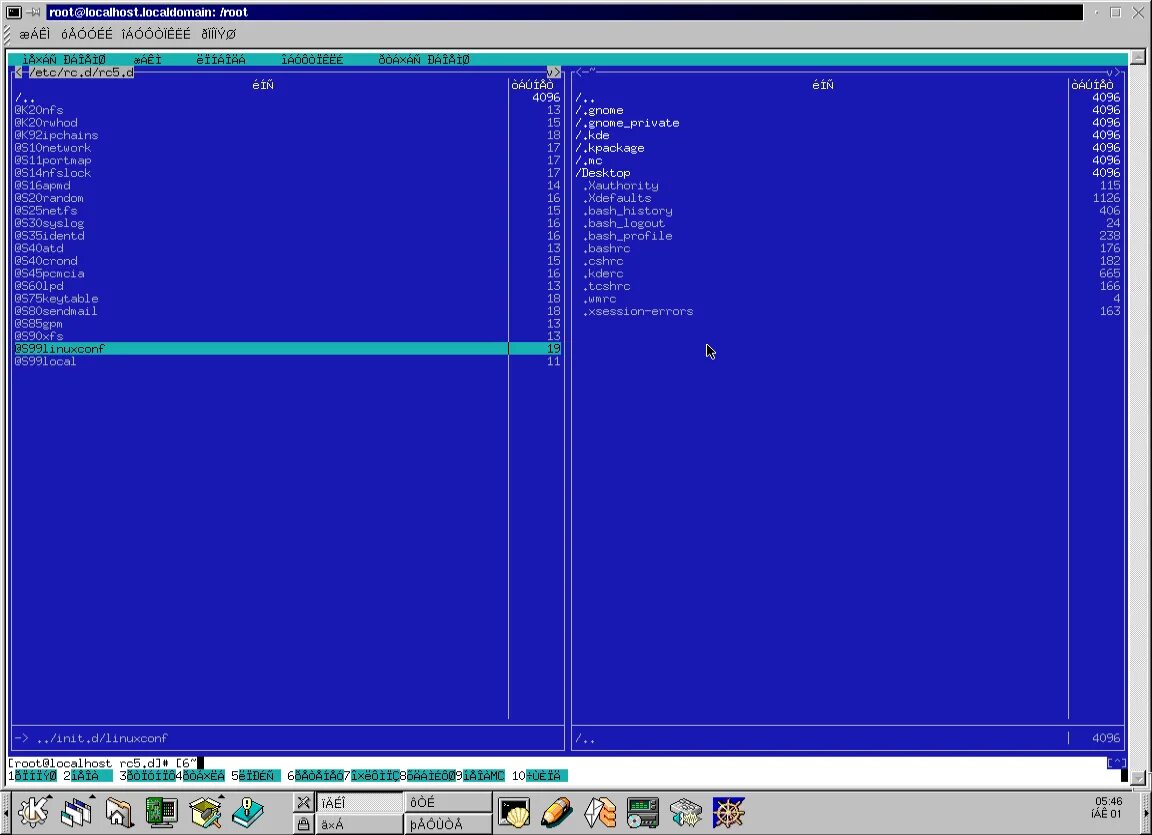Click the panel hide arrow next to the K icon
The height and width of the screenshot is (835, 1152).
click(x=6, y=812)
